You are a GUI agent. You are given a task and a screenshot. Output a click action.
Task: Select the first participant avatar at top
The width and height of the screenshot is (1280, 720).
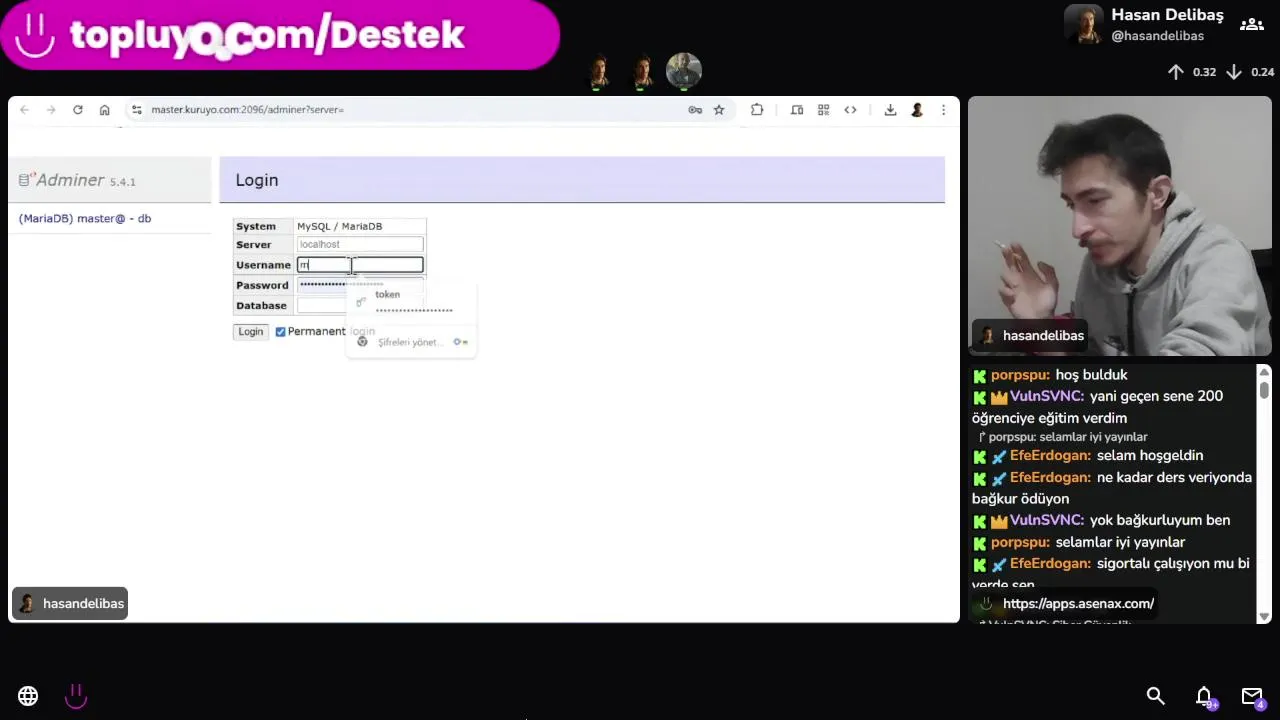click(598, 72)
